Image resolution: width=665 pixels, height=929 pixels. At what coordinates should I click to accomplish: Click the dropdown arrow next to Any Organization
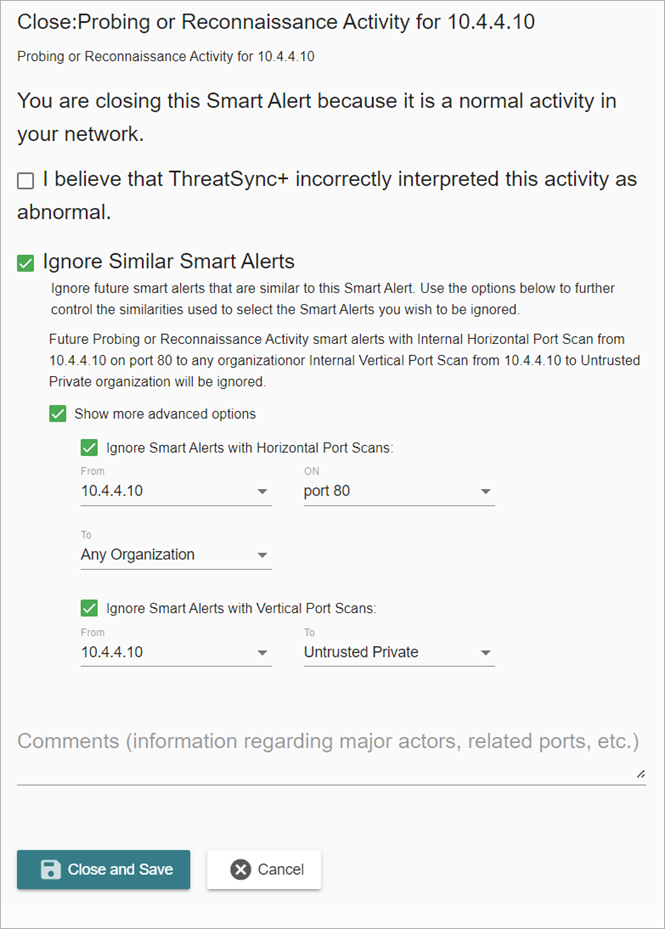[x=263, y=556]
